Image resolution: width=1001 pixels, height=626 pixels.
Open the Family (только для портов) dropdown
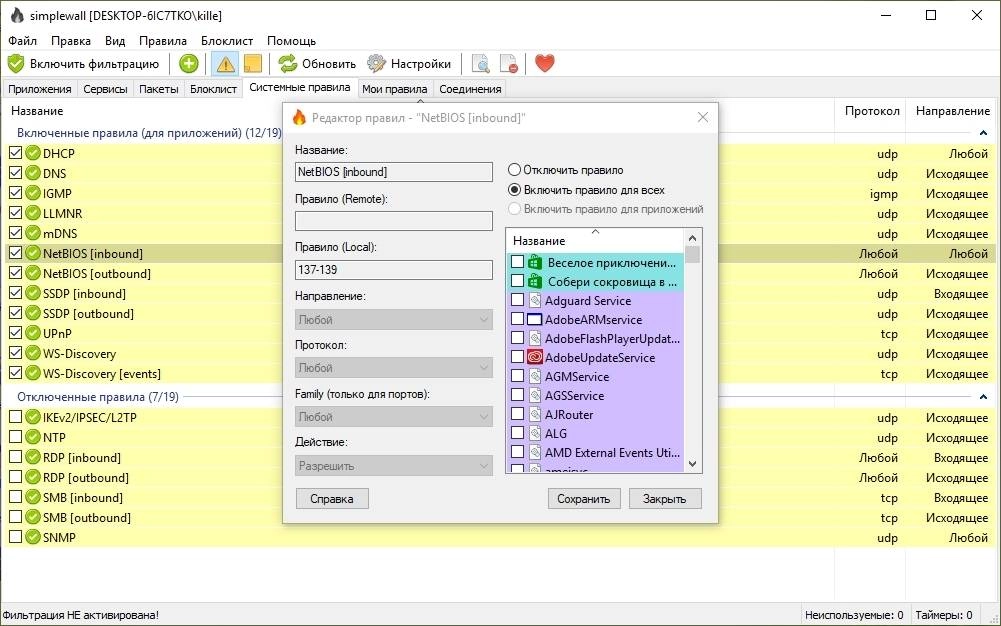pyautogui.click(x=394, y=417)
